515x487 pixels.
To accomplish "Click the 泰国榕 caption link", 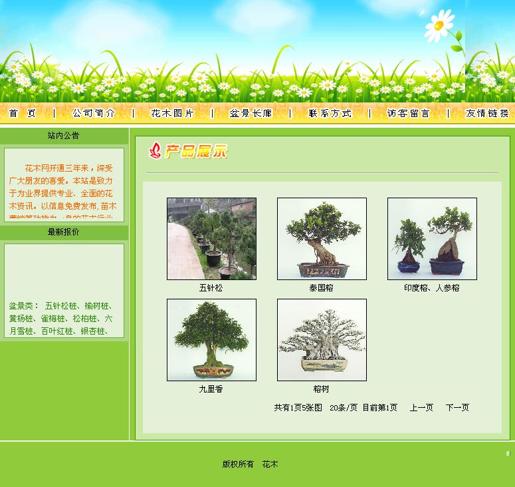I will tap(321, 288).
